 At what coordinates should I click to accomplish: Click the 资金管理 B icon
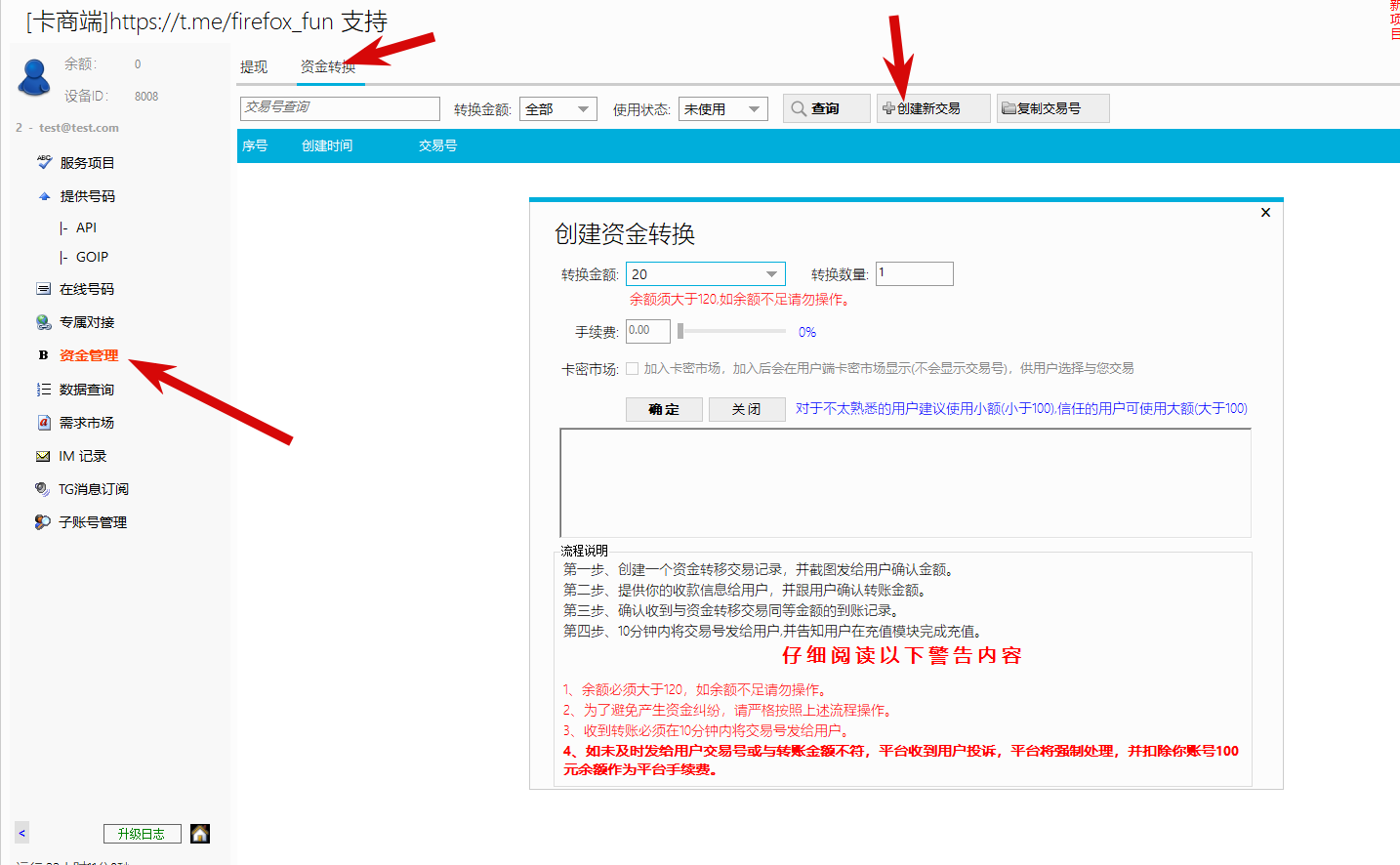43,355
